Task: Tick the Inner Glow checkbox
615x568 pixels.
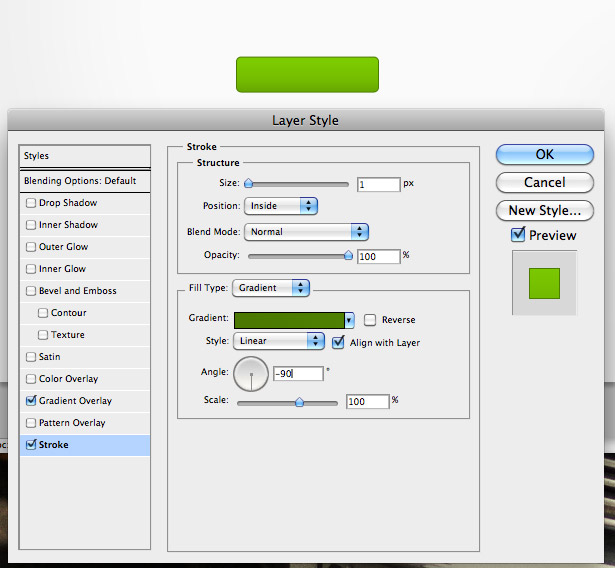Action: pos(31,269)
